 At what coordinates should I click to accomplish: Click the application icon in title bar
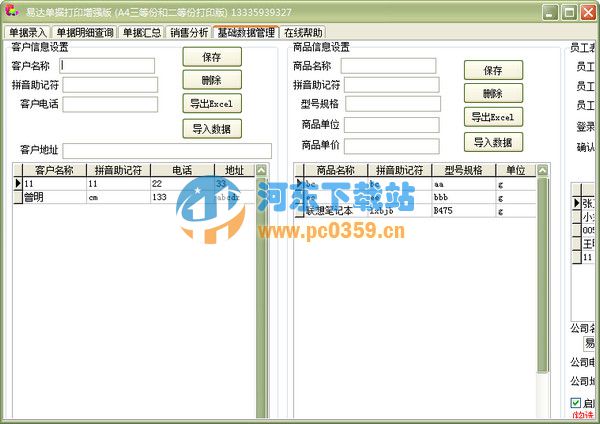(12, 10)
